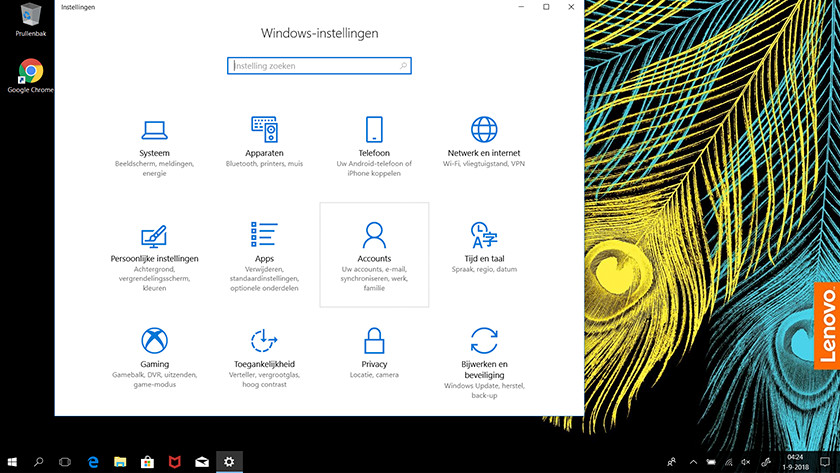The width and height of the screenshot is (840, 473).
Task: Open the Accounts settings tile
Action: coord(374,254)
